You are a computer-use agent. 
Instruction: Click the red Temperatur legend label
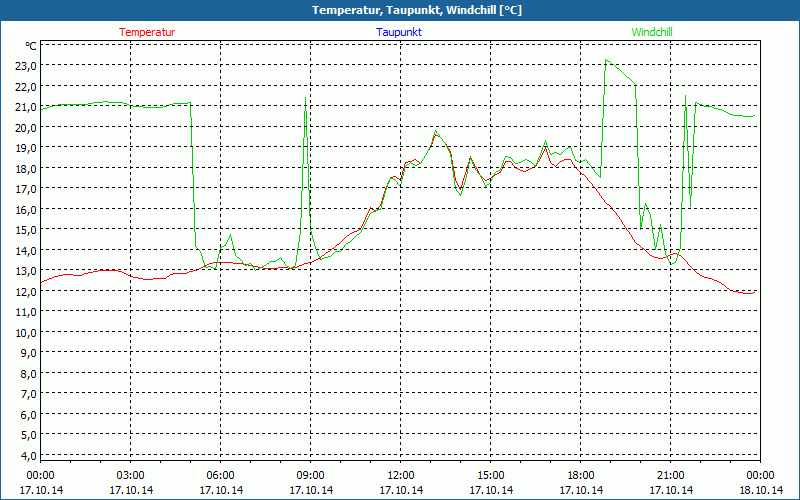tap(147, 32)
